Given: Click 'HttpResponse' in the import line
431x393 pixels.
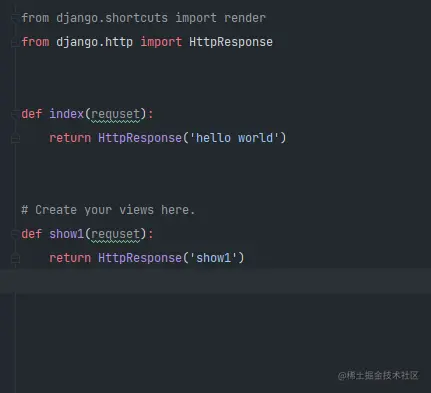Looking at the screenshot, I should tap(231, 42).
